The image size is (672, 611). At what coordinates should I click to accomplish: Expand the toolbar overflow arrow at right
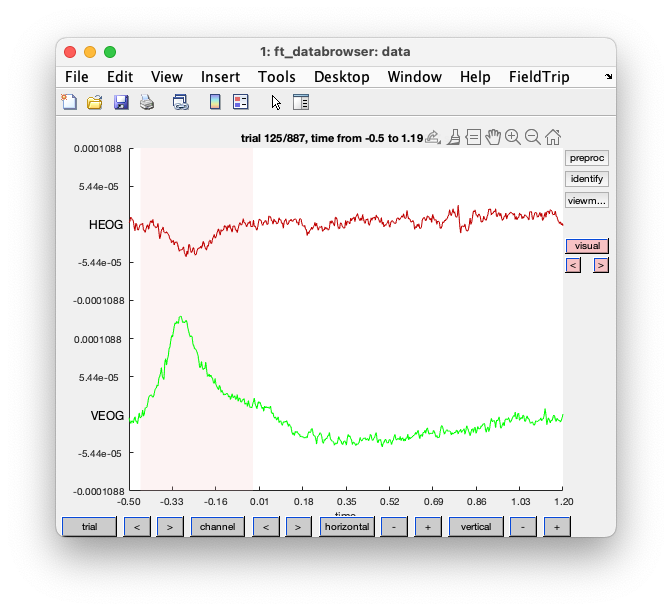609,76
